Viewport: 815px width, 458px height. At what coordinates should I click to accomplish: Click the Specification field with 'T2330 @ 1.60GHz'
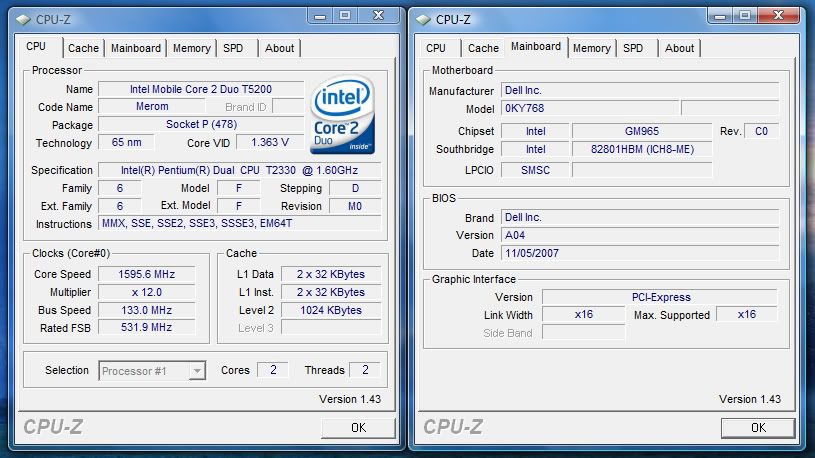click(240, 170)
